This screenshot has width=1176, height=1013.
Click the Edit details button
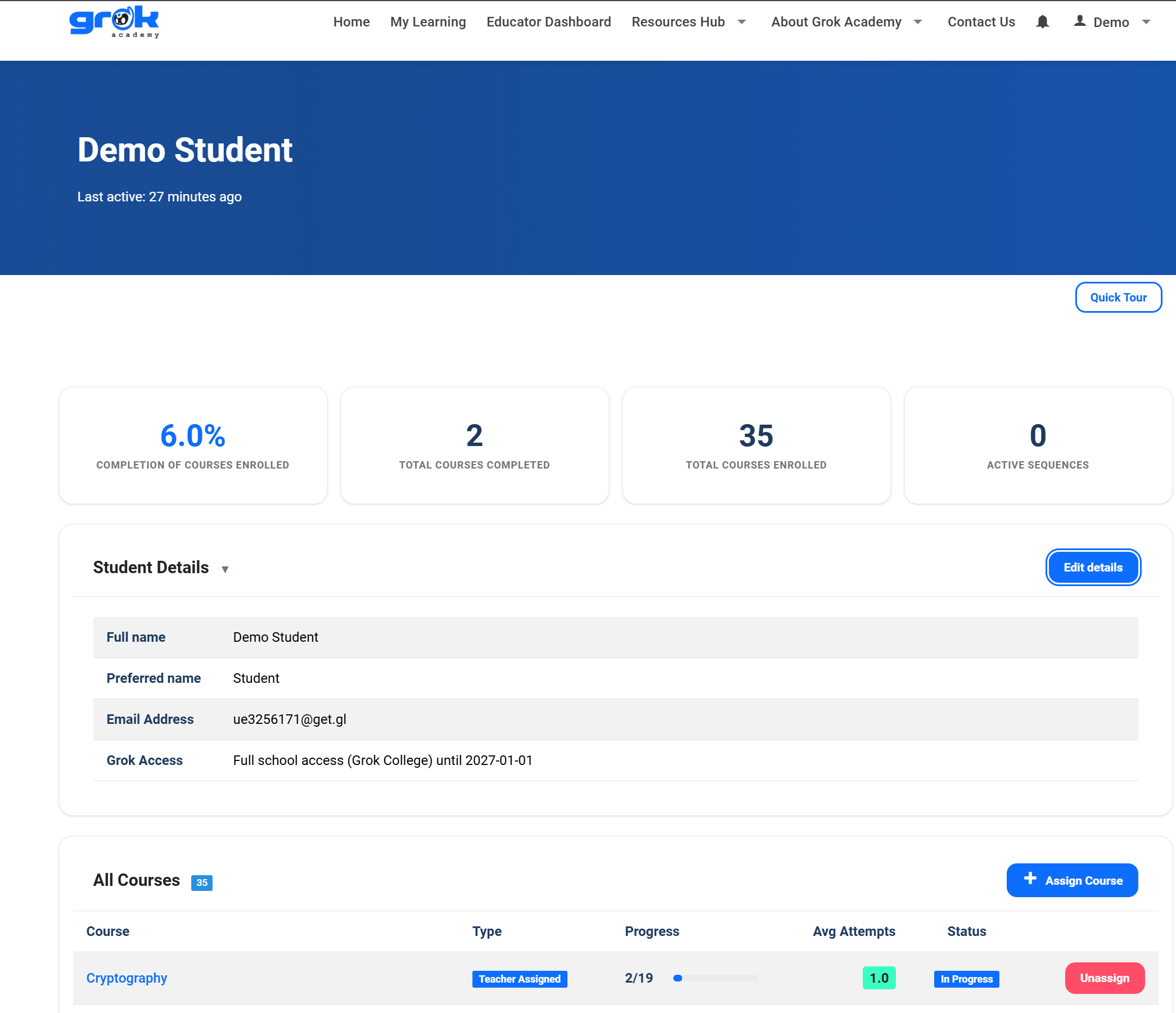1093,568
